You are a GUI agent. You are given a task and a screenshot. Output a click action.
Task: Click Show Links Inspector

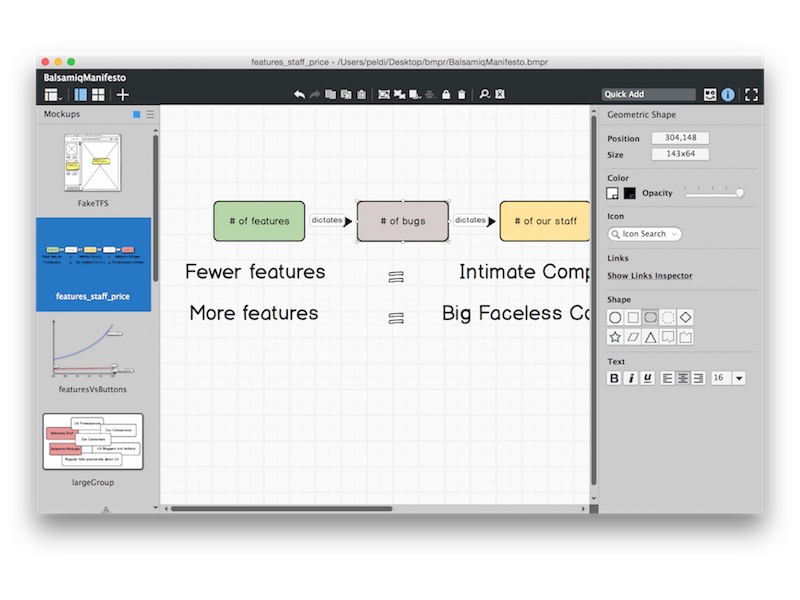(x=649, y=275)
